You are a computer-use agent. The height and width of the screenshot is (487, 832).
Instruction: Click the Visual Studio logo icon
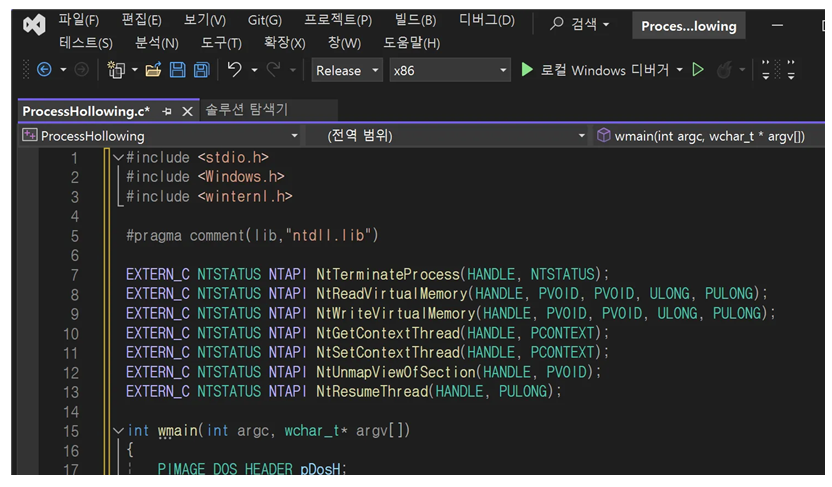coord(35,25)
